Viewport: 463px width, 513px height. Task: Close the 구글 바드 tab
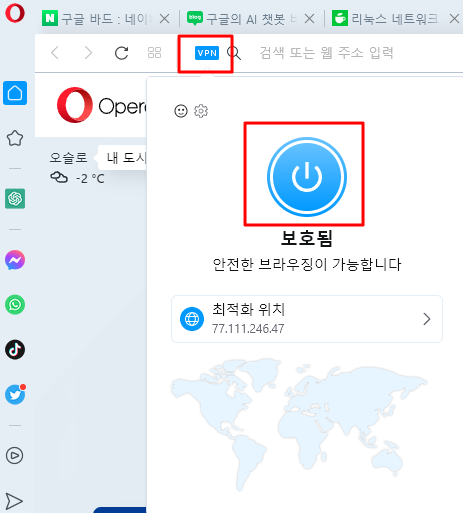(x=164, y=19)
